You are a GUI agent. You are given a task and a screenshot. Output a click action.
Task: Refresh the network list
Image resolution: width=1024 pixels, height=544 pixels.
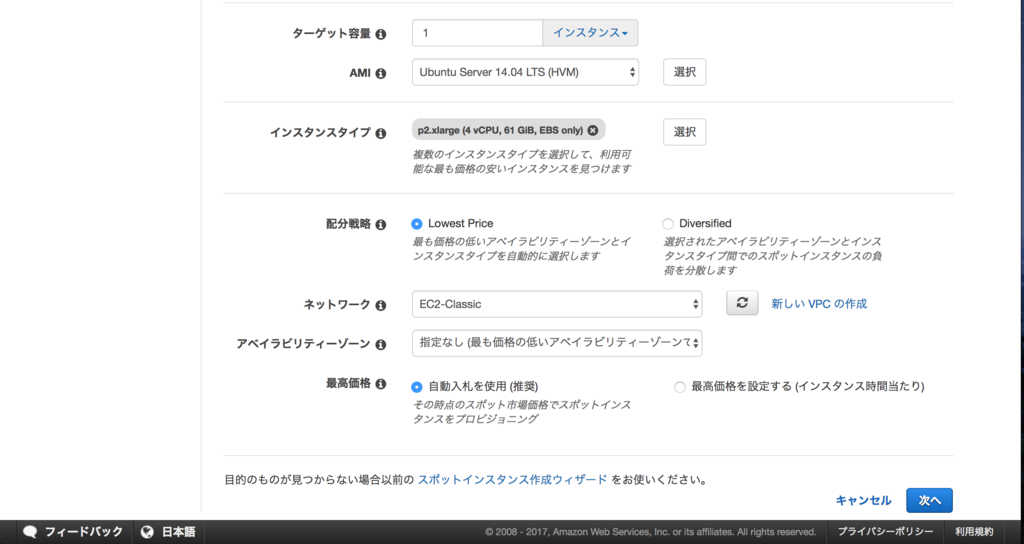[742, 303]
